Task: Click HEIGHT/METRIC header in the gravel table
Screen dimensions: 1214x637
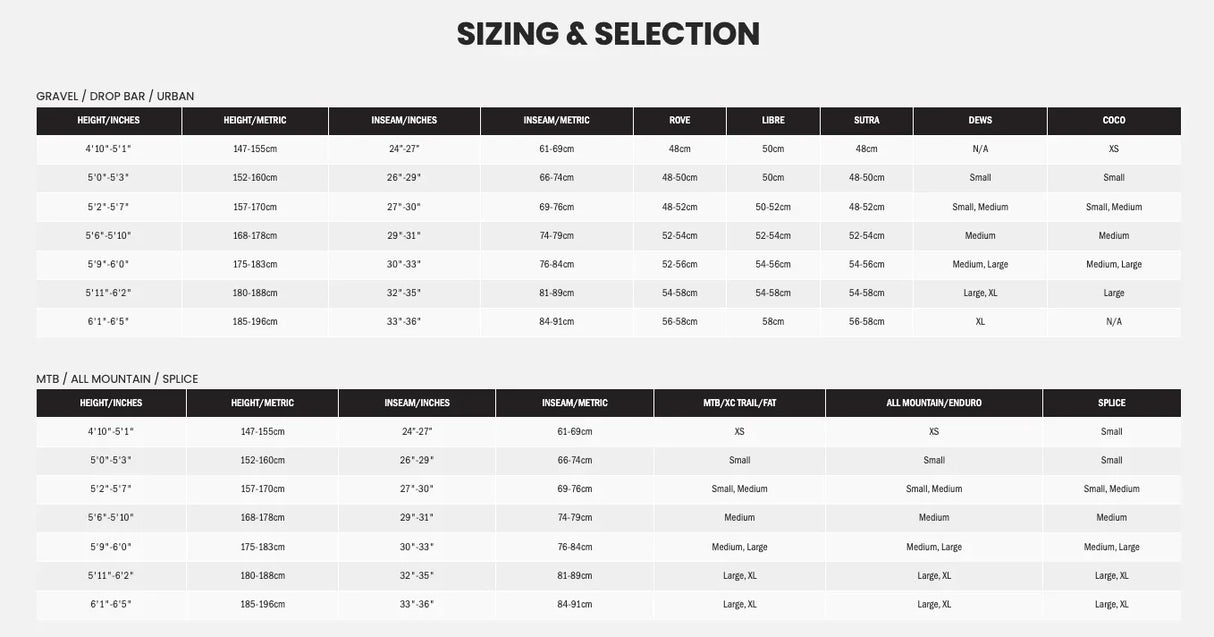Action: [x=255, y=121]
